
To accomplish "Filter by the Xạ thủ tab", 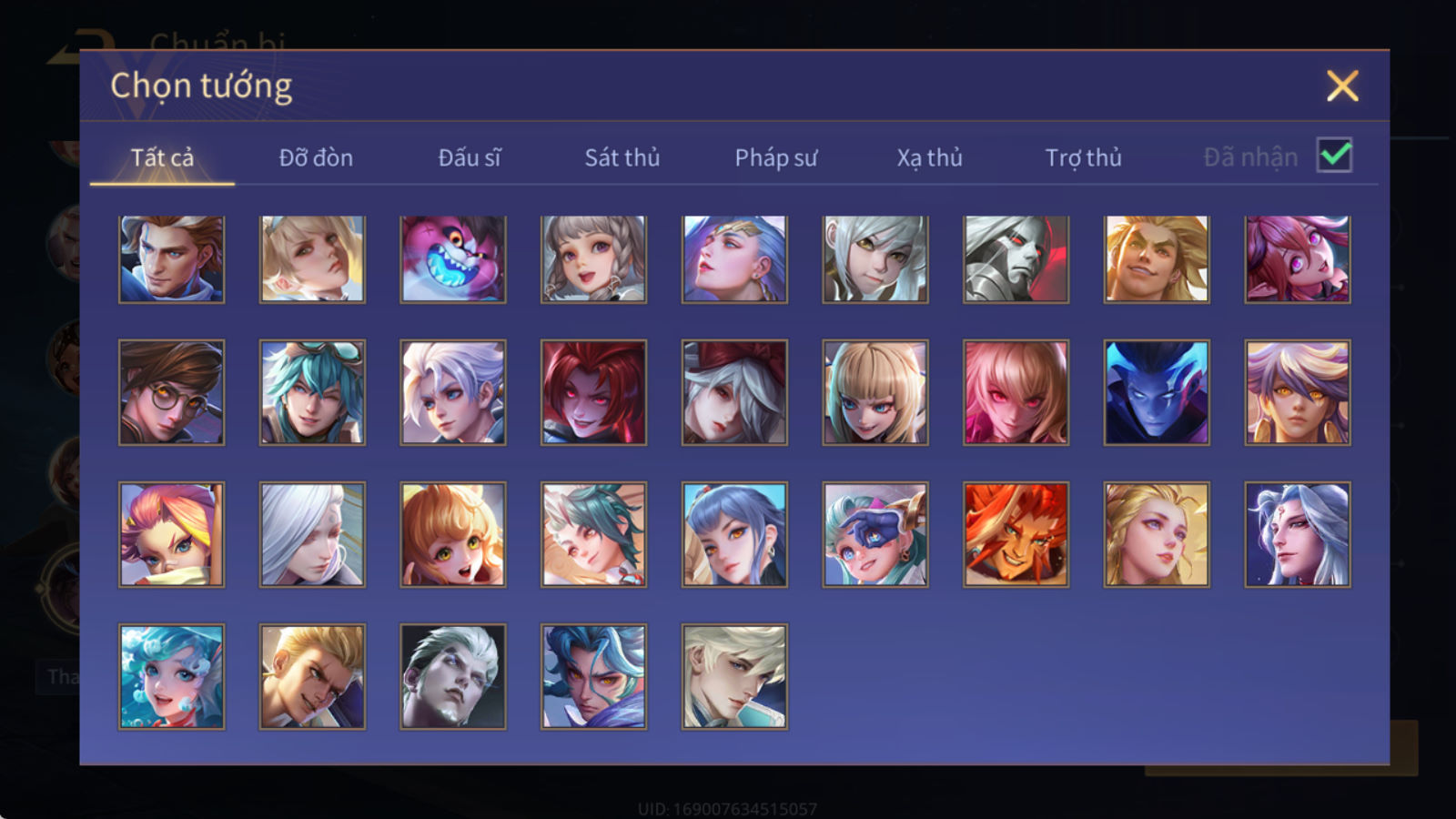I will [x=929, y=157].
